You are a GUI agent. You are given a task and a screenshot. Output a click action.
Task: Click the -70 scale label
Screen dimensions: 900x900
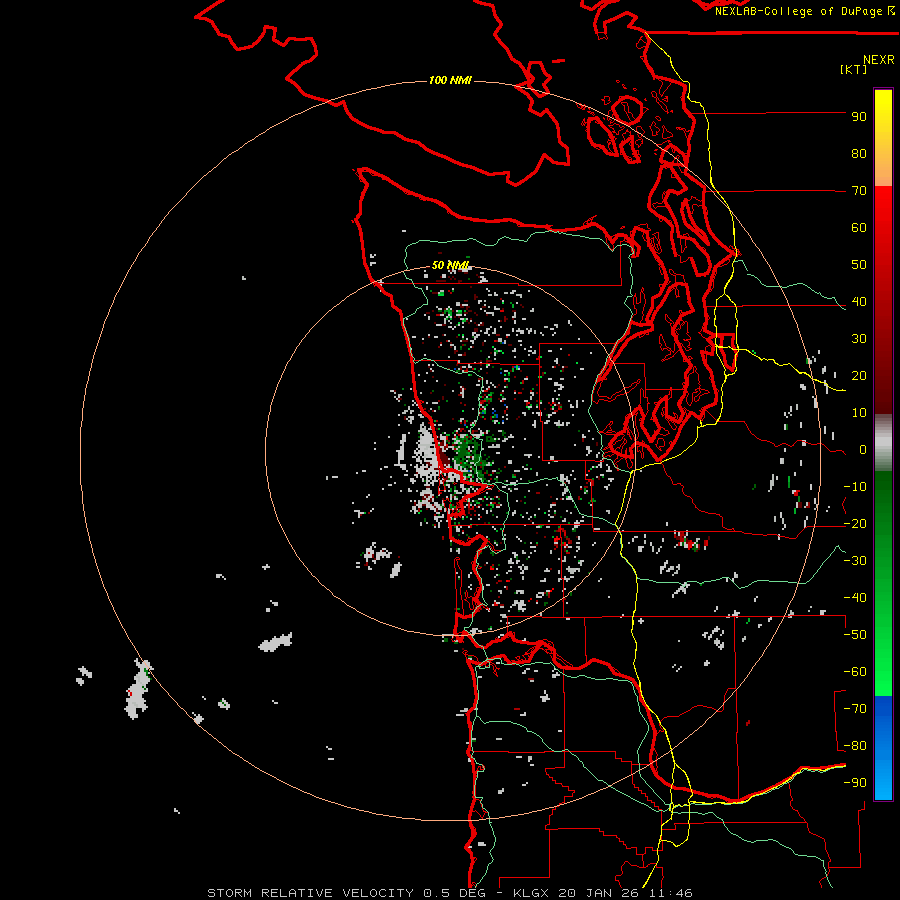pos(855,709)
